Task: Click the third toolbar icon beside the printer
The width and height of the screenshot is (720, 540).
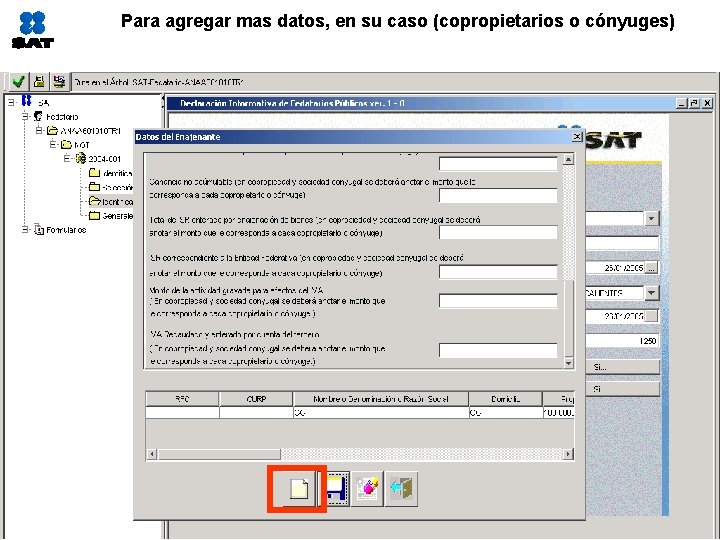Action: [59, 82]
